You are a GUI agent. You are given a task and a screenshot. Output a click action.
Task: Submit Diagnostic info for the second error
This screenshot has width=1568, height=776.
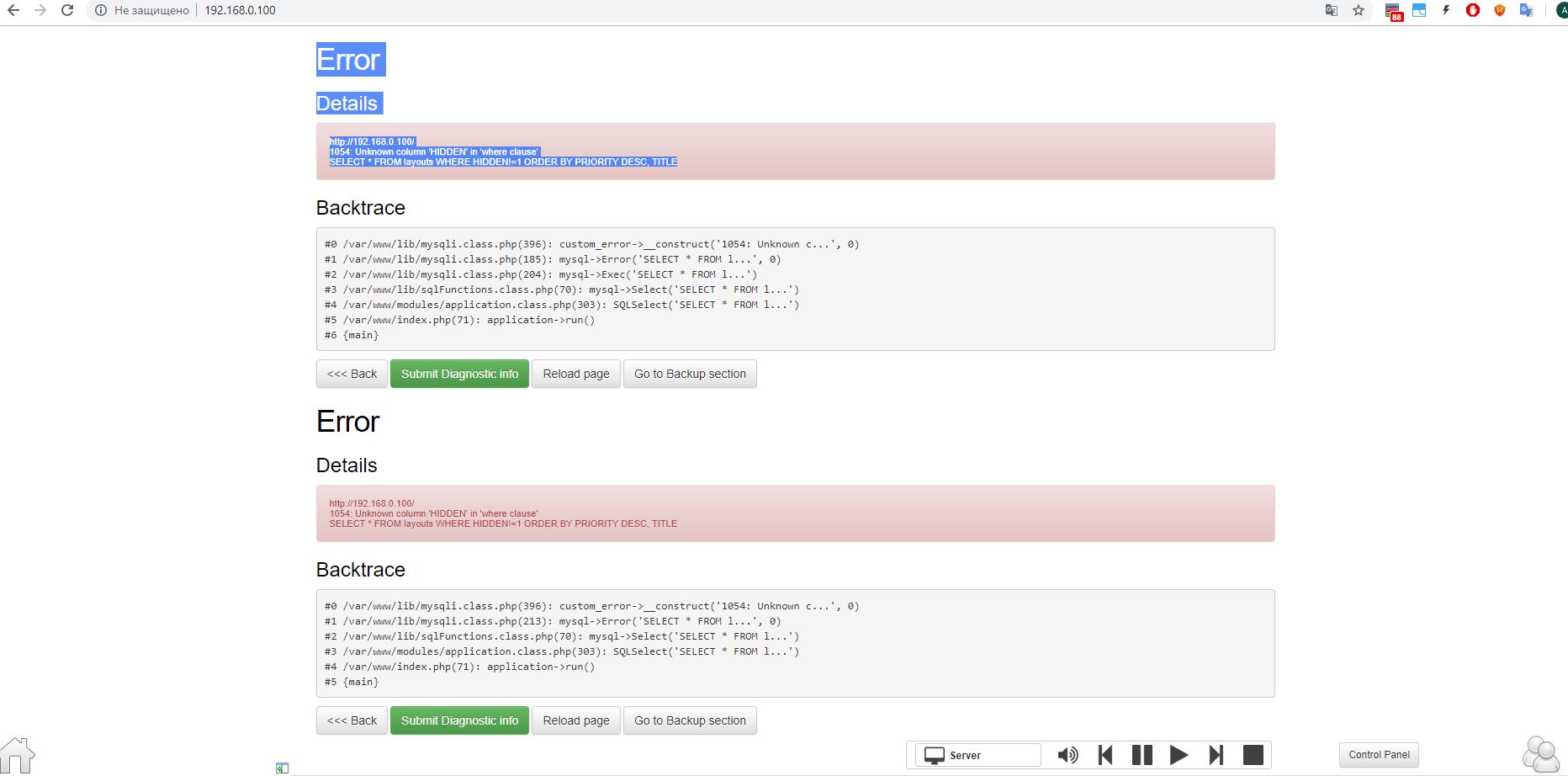click(x=459, y=720)
